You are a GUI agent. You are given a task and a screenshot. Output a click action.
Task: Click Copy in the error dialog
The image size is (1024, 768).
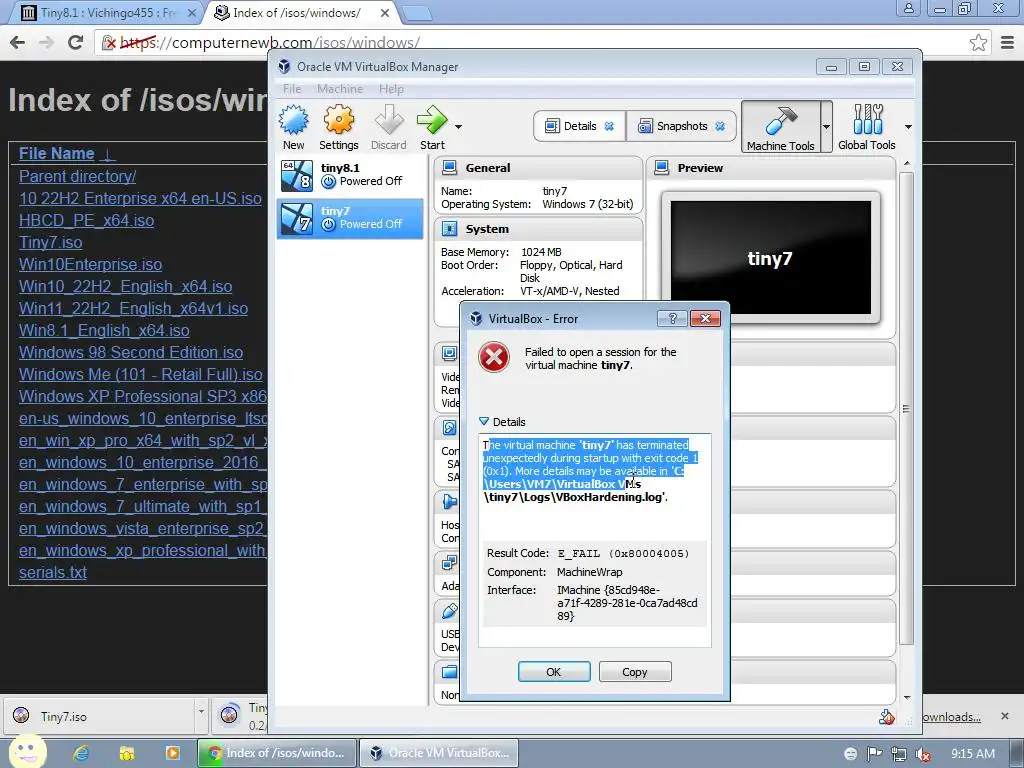[635, 672]
